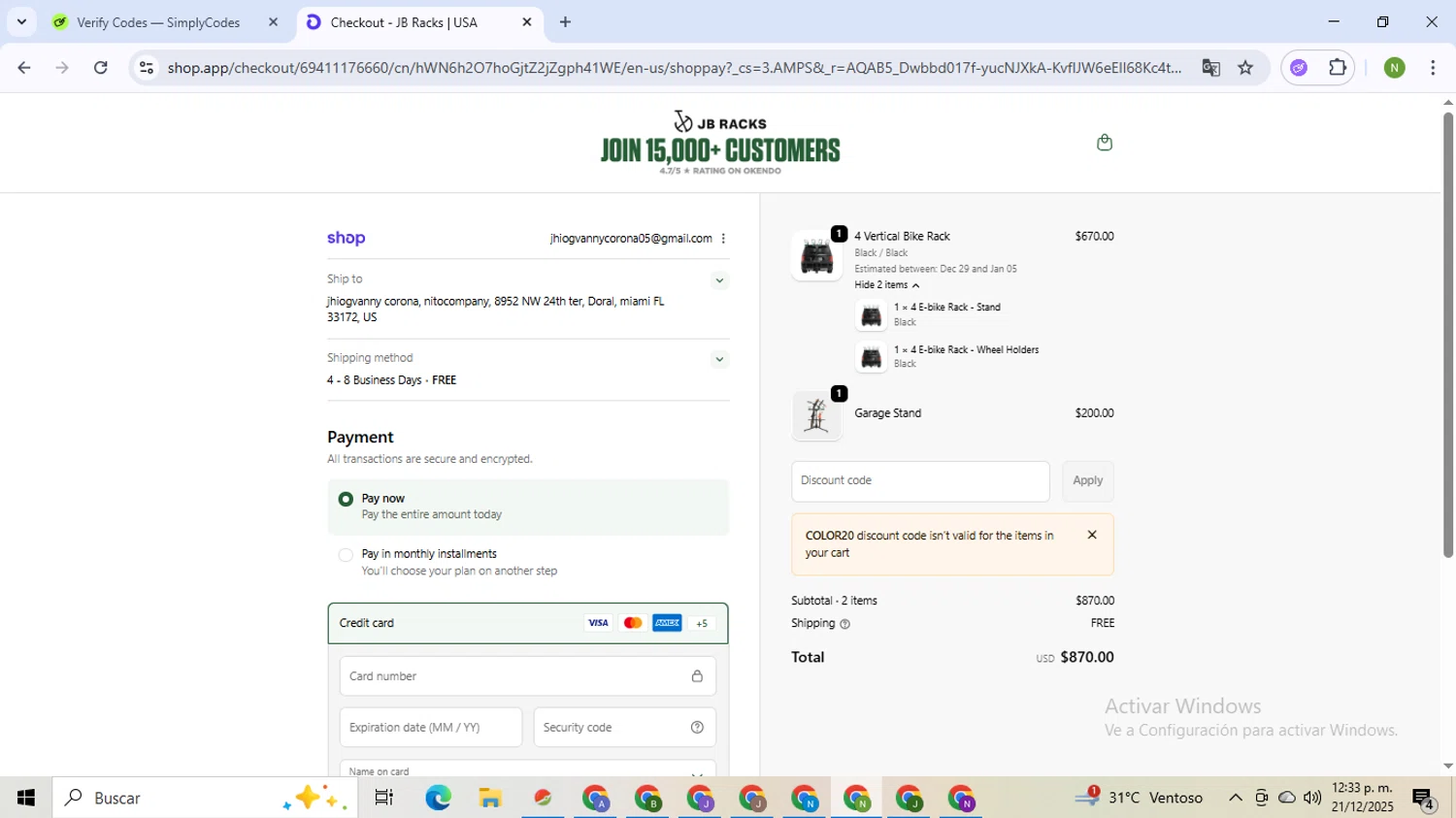1456x818 pixels.
Task: Click the American Express logo
Action: (667, 623)
